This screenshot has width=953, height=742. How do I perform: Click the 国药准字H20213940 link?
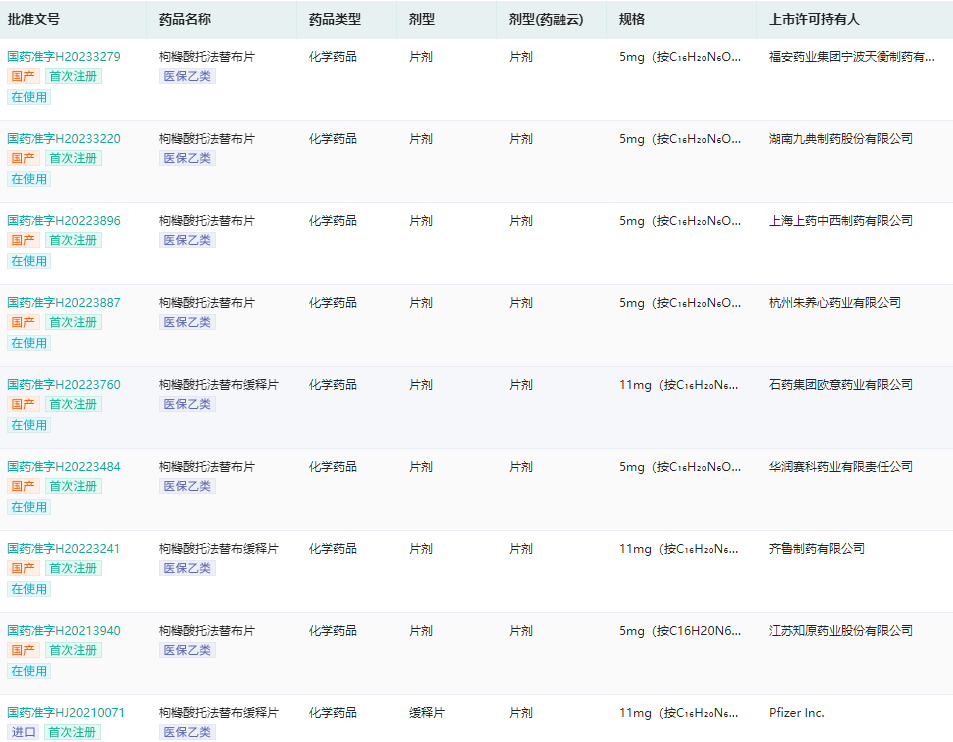click(64, 631)
